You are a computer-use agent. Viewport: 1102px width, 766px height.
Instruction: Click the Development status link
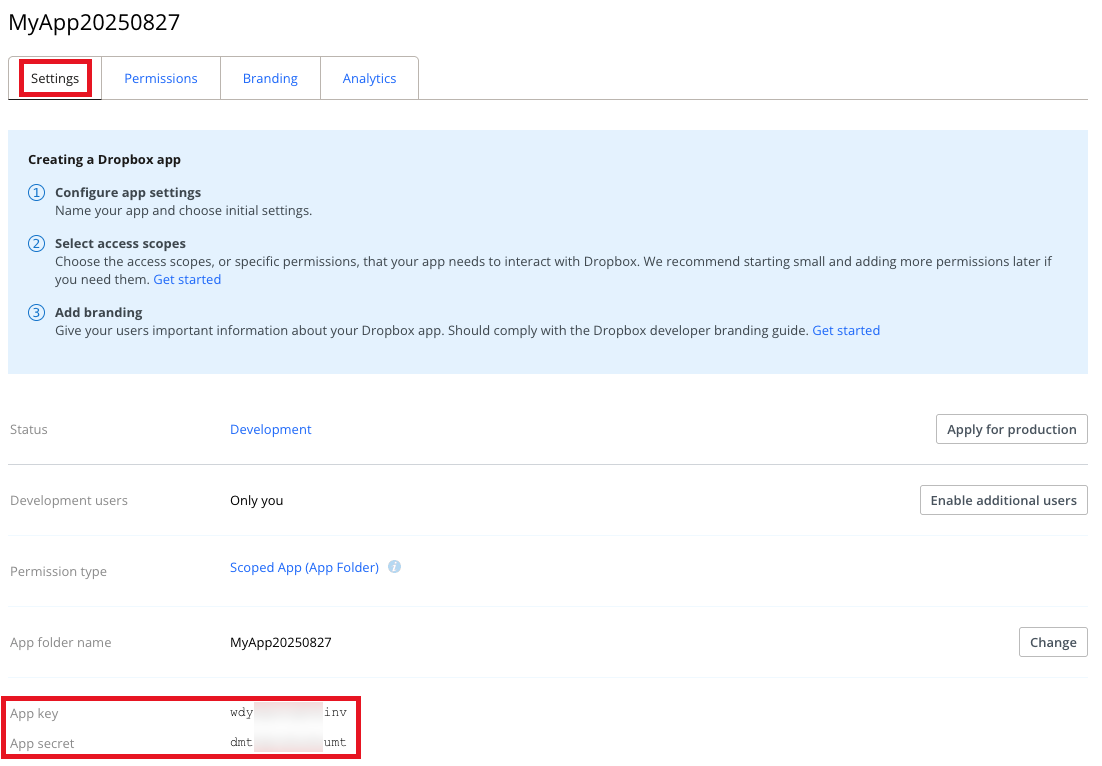[x=270, y=428]
